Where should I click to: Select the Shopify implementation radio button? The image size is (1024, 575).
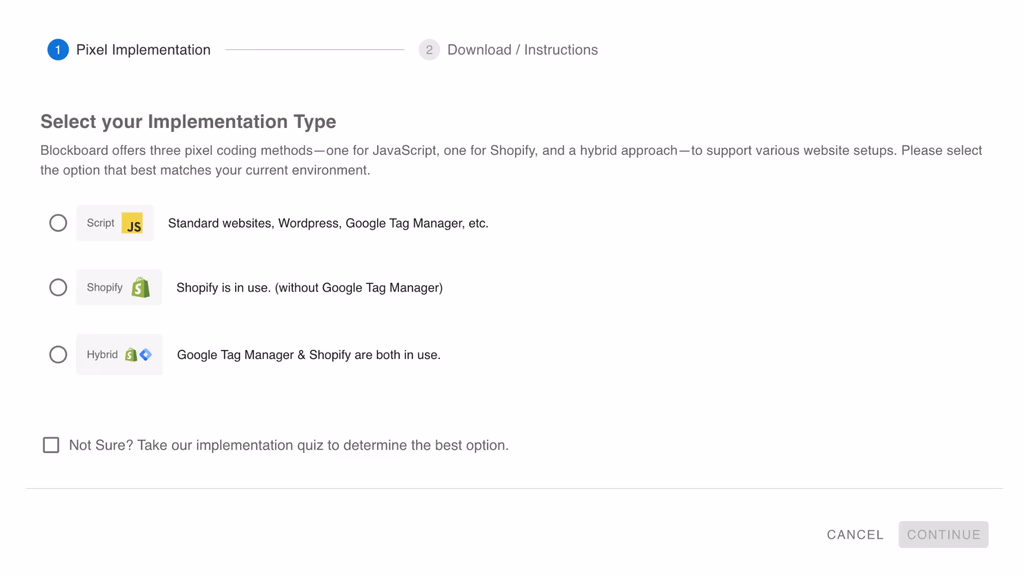[x=58, y=288]
